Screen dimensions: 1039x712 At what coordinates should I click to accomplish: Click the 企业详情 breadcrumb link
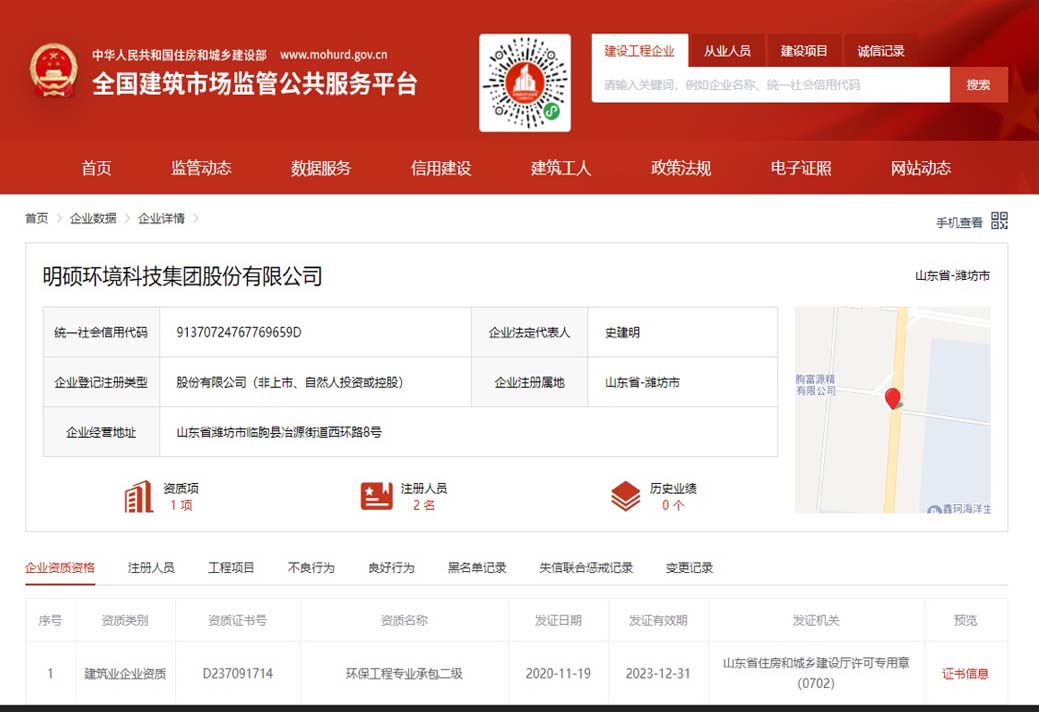tap(161, 219)
